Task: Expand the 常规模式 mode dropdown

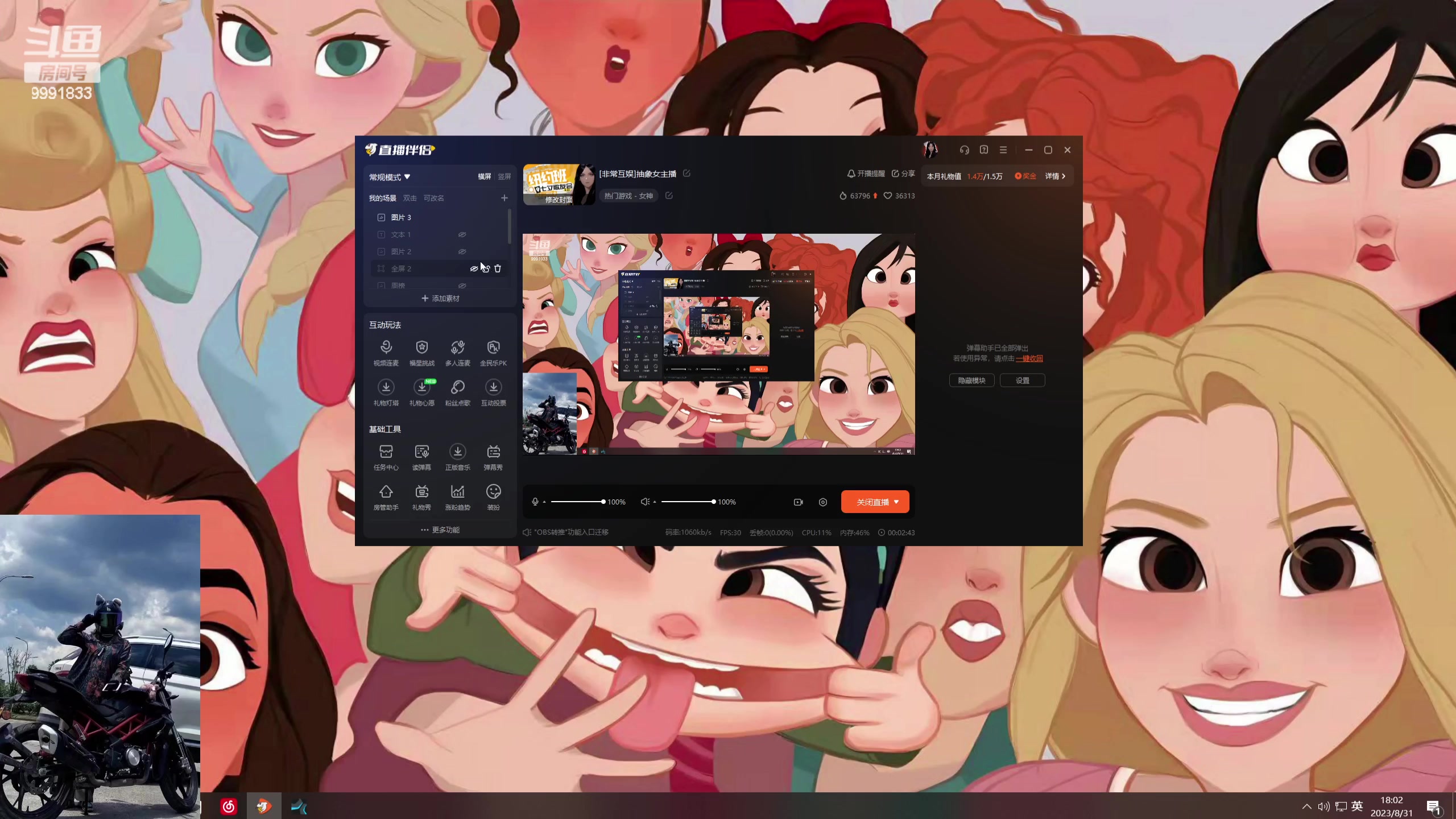Action: (390, 177)
